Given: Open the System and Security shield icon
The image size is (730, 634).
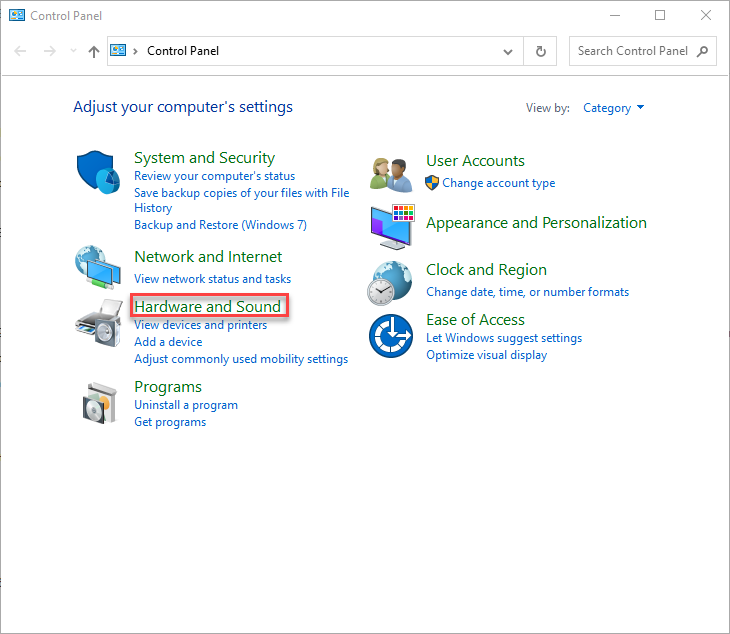Looking at the screenshot, I should tap(98, 172).
